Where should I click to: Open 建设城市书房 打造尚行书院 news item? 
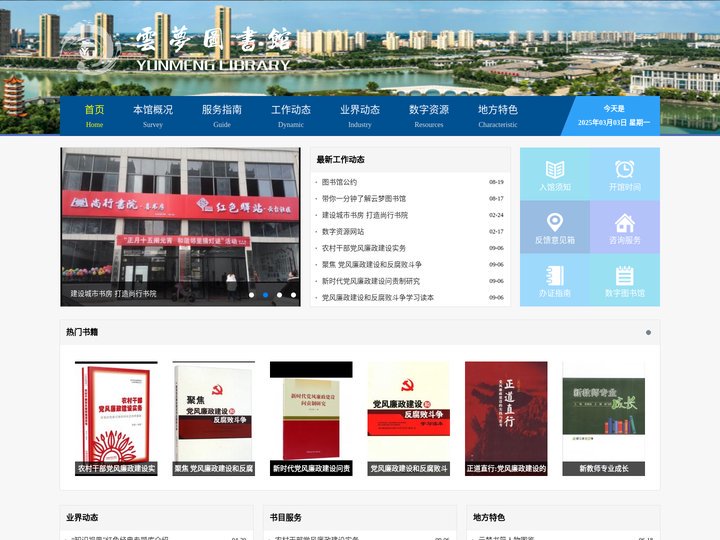365,215
